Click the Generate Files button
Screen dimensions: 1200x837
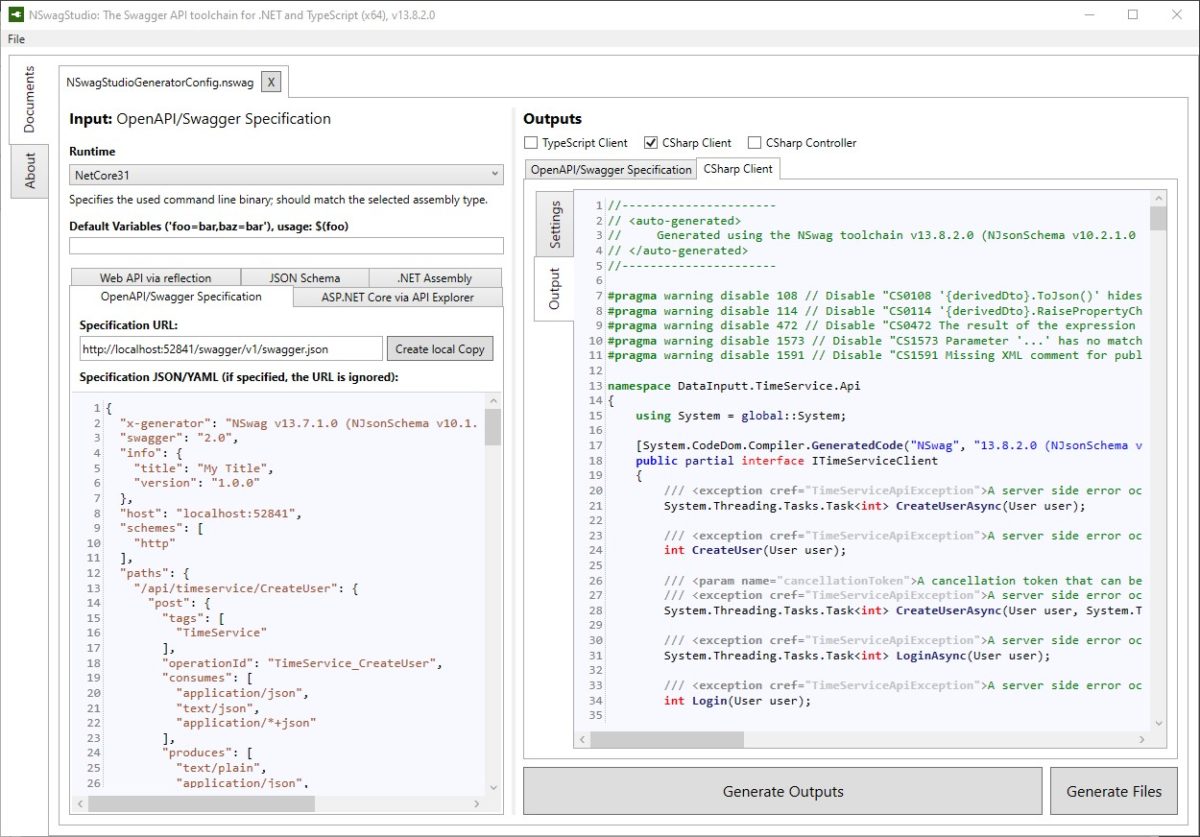tap(1114, 791)
